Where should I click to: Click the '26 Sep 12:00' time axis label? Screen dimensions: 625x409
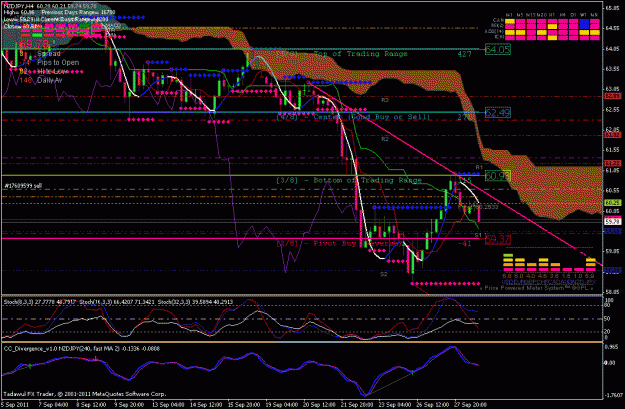click(x=433, y=405)
